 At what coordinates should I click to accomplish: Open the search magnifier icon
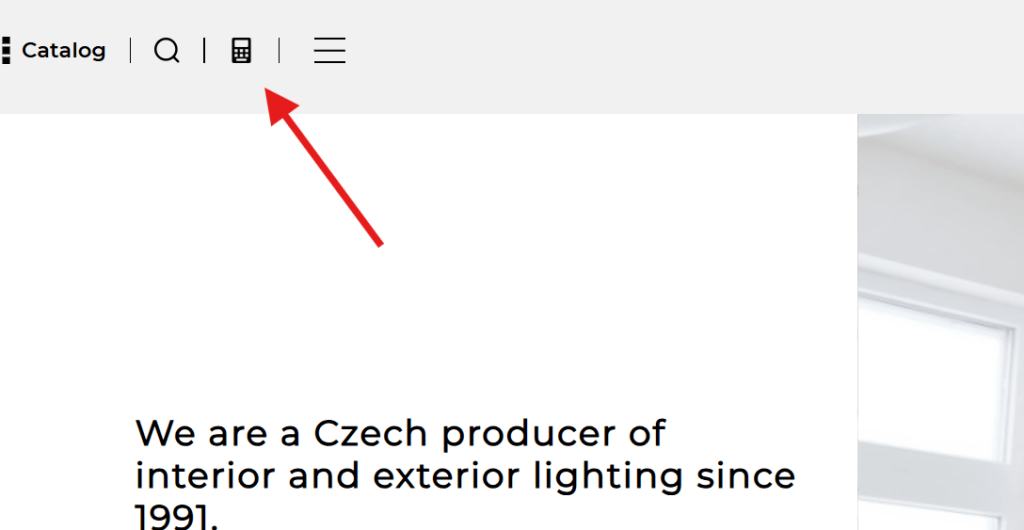point(167,50)
